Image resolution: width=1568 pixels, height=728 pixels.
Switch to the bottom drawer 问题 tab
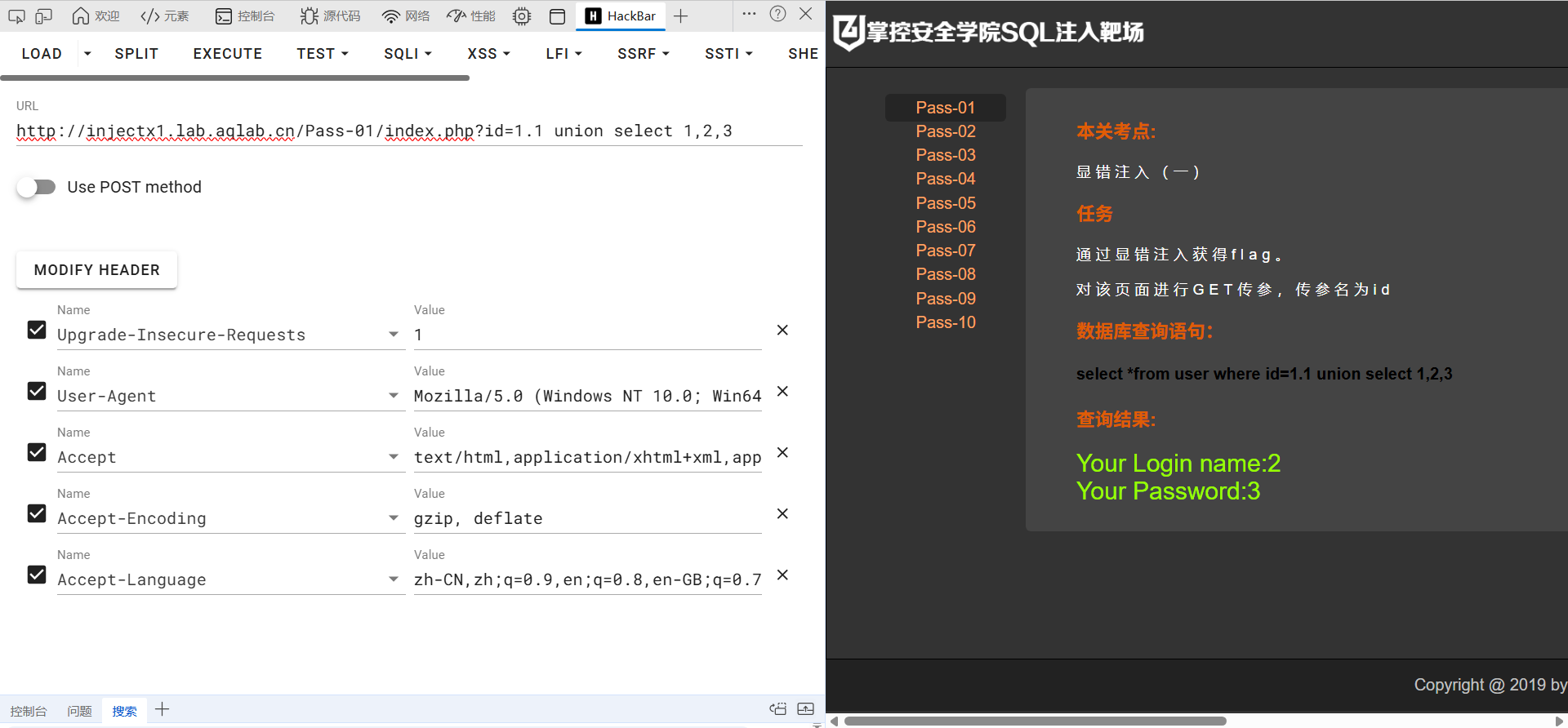pyautogui.click(x=79, y=711)
